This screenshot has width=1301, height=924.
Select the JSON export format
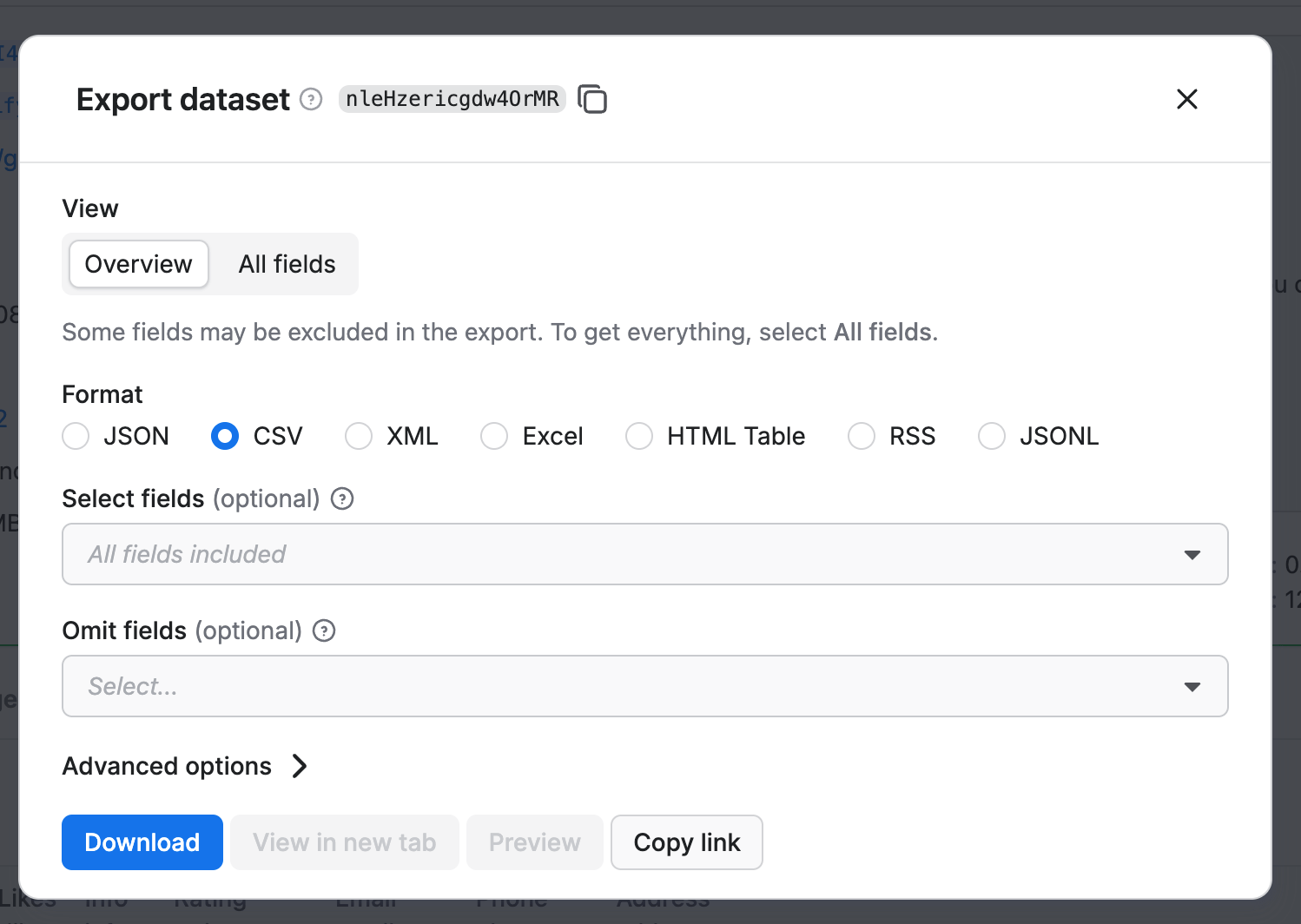[x=76, y=436]
